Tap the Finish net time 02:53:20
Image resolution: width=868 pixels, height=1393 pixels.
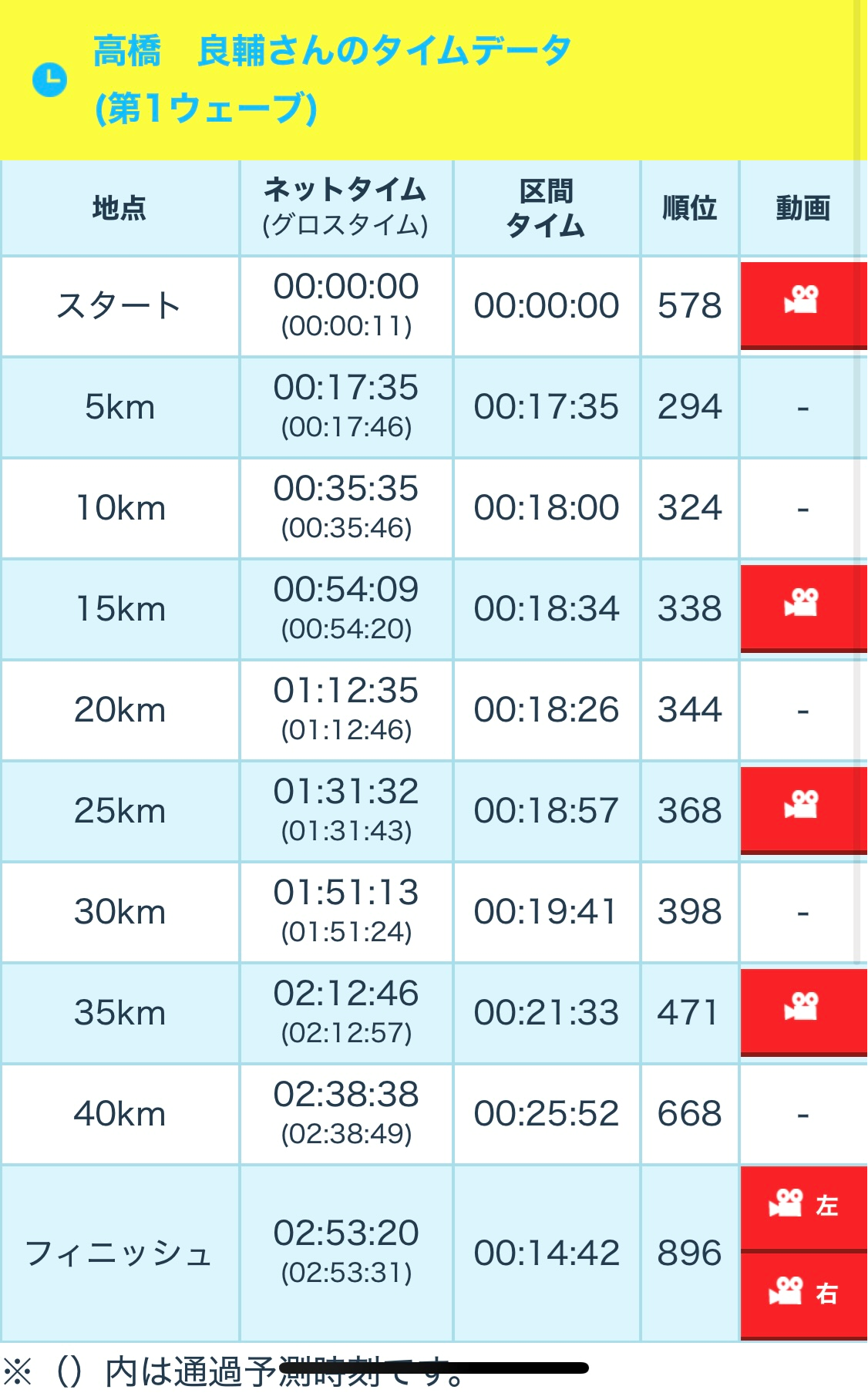coord(346,1233)
